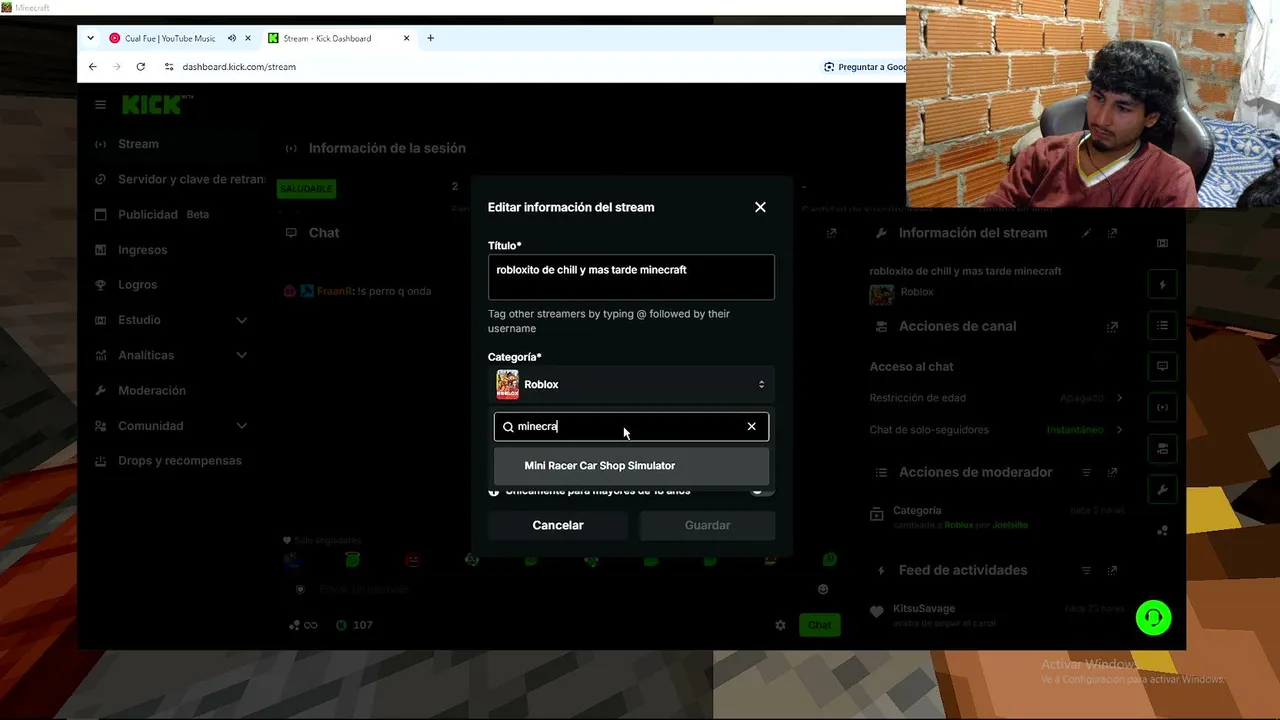Click the wrench icon in right toolbar
Viewport: 1280px width, 720px height.
pos(1162,489)
